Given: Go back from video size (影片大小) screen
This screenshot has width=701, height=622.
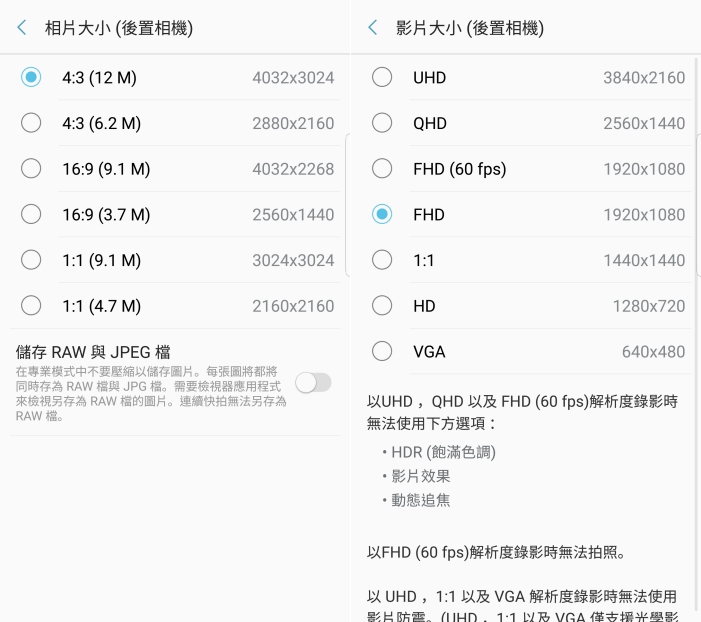Looking at the screenshot, I should pyautogui.click(x=373, y=28).
